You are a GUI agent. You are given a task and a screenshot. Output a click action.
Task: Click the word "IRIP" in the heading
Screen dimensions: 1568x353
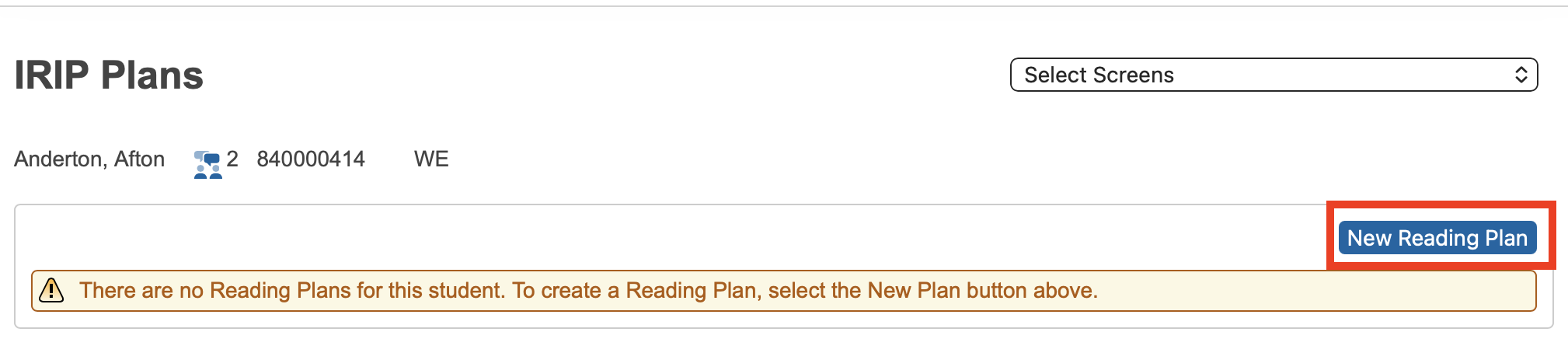(x=52, y=75)
